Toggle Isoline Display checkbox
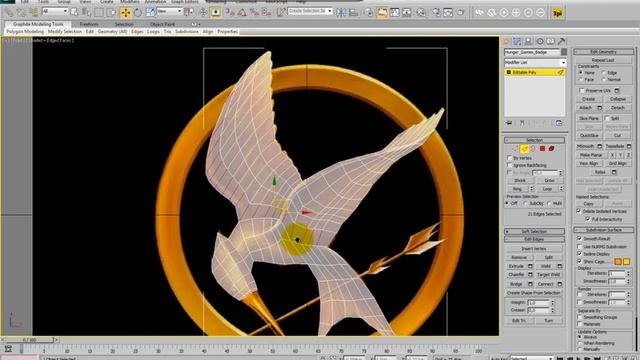The image size is (640, 360). [580, 254]
